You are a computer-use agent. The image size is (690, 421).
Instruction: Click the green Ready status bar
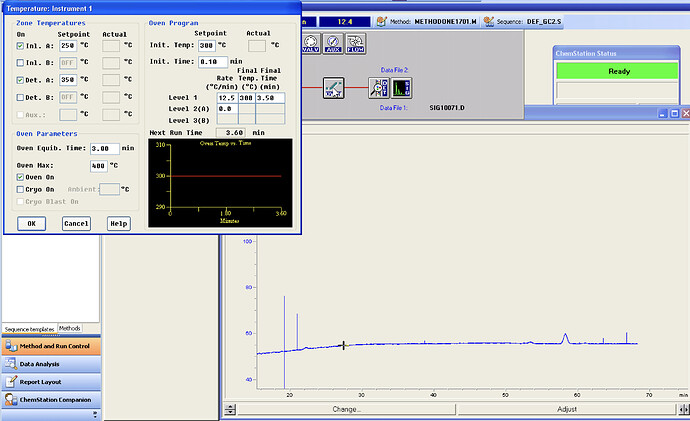(x=617, y=71)
